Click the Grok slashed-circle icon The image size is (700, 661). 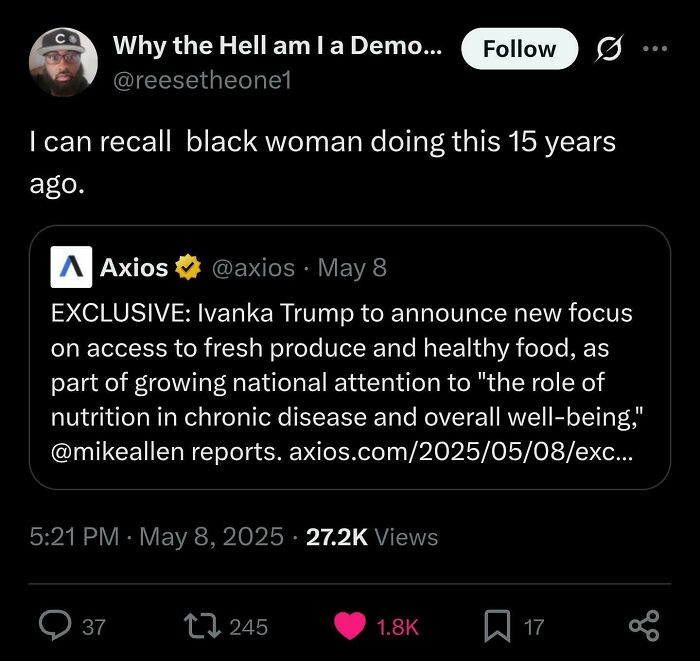pos(607,48)
